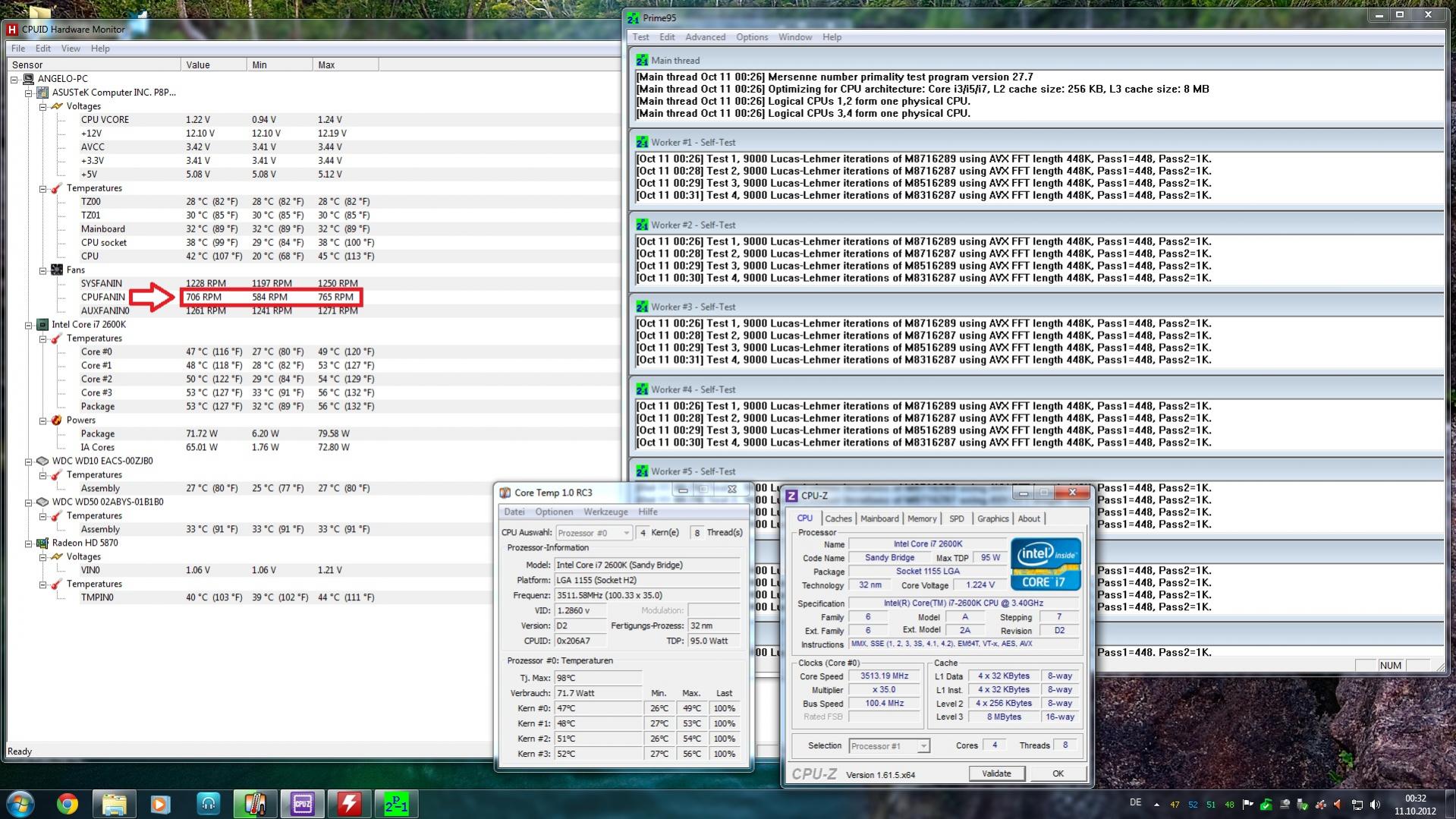Switch to Prime95 via its taskbar icon
This screenshot has width=1456, height=819.
(x=396, y=803)
